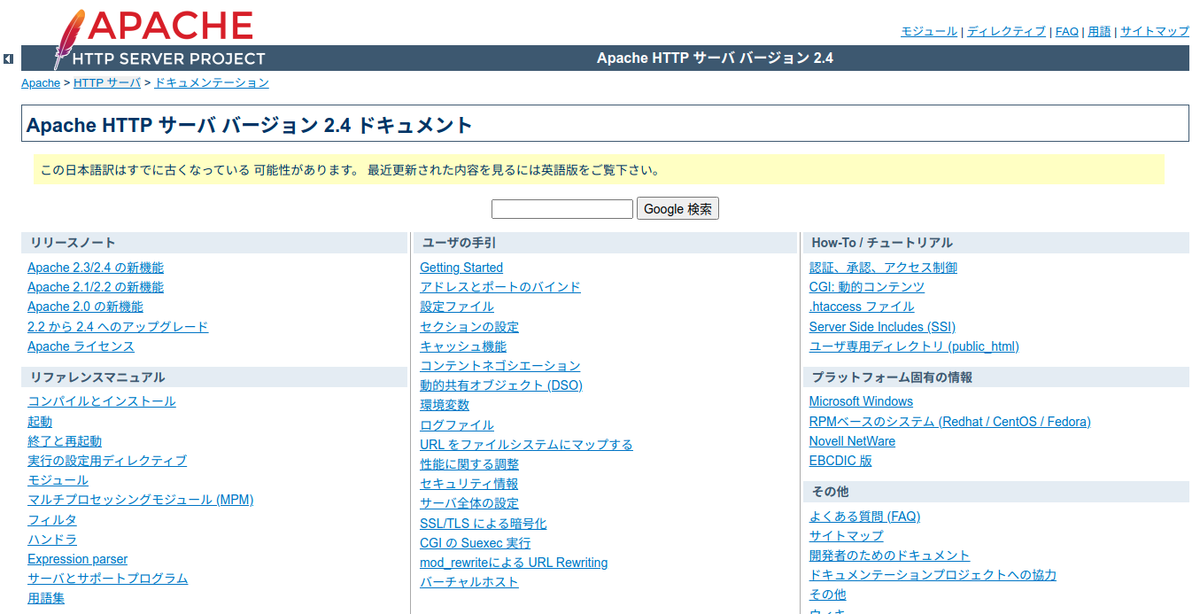Viewport: 1200px width, 614px height.
Task: Open 実行の設定用ディレクティブ link
Action: coord(107,461)
